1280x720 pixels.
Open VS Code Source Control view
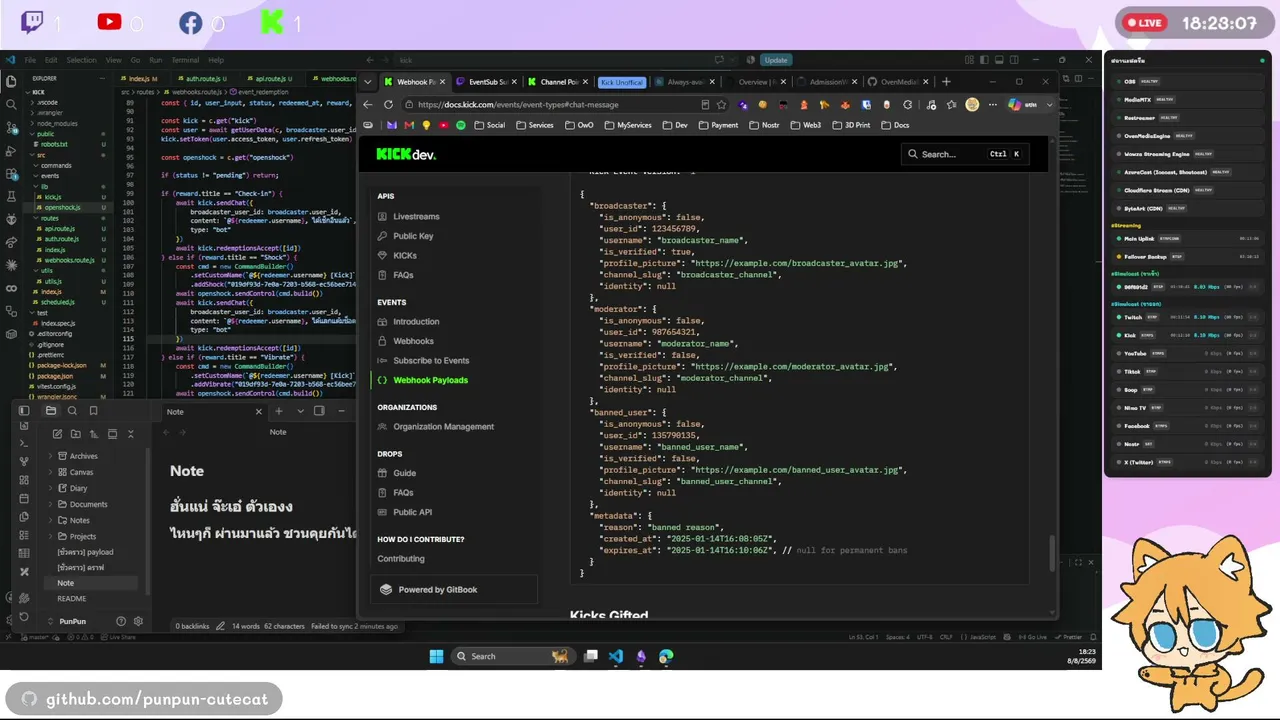(11, 128)
